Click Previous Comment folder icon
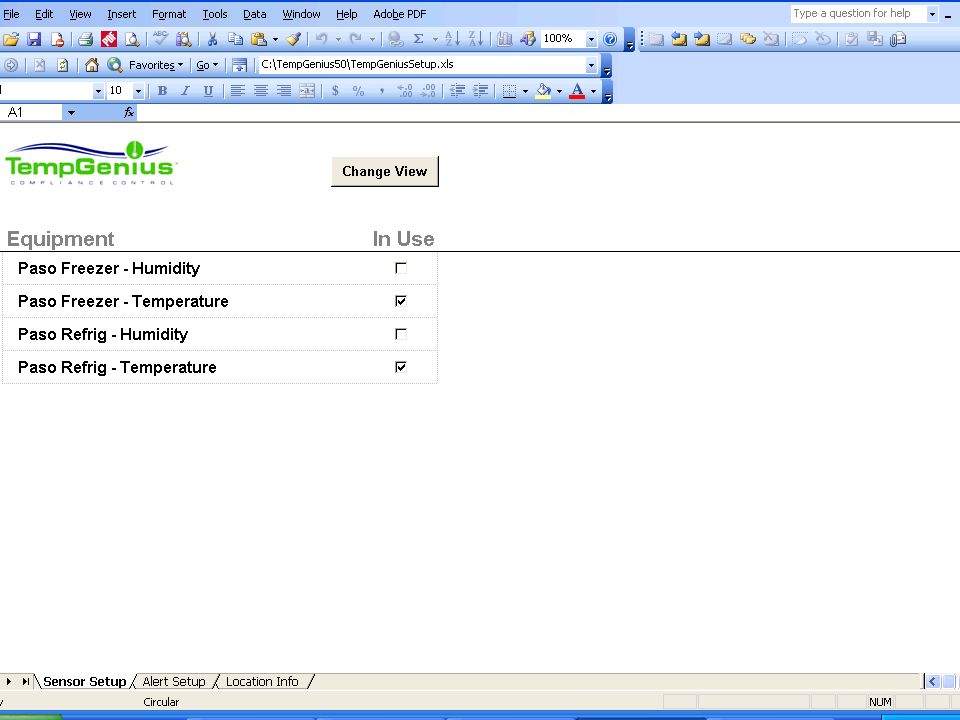 678,39
